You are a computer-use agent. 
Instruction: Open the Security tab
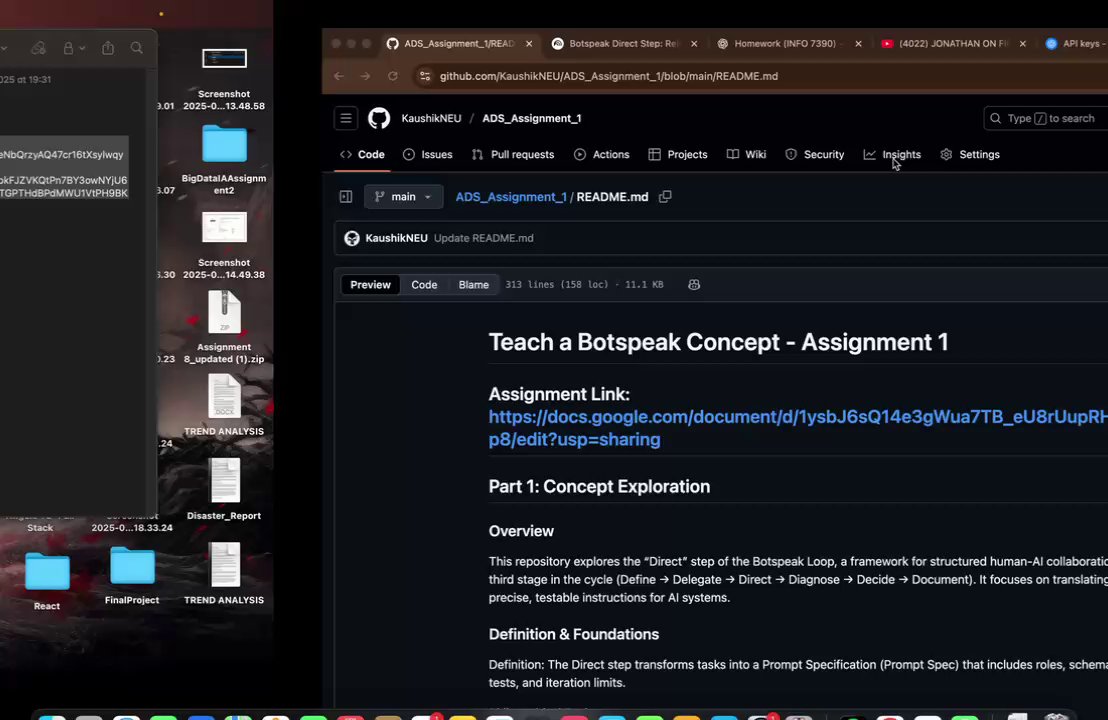[x=815, y=154]
